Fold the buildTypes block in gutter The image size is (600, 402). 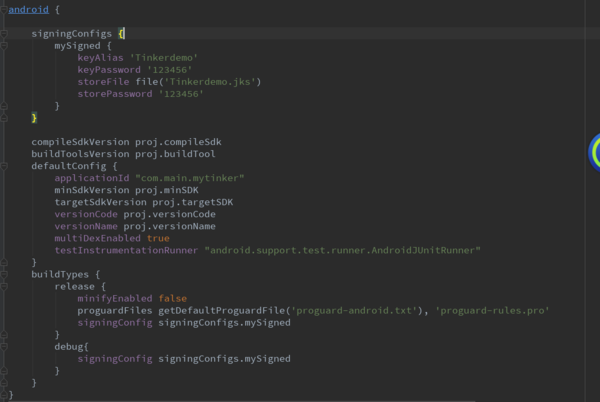pyautogui.click(x=3, y=274)
